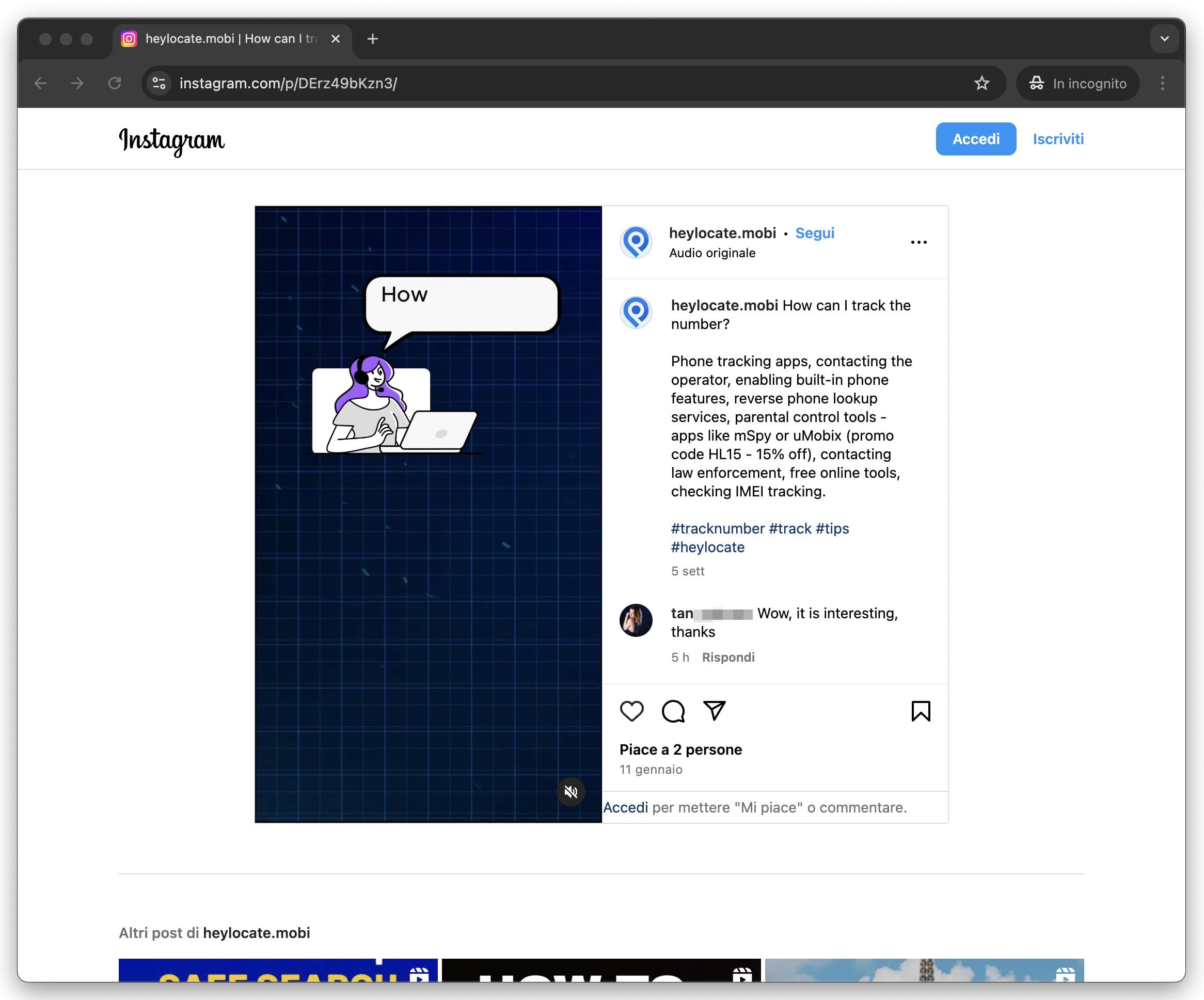Play the reel video with speech bubble
This screenshot has height=1000, width=1204.
(429, 514)
